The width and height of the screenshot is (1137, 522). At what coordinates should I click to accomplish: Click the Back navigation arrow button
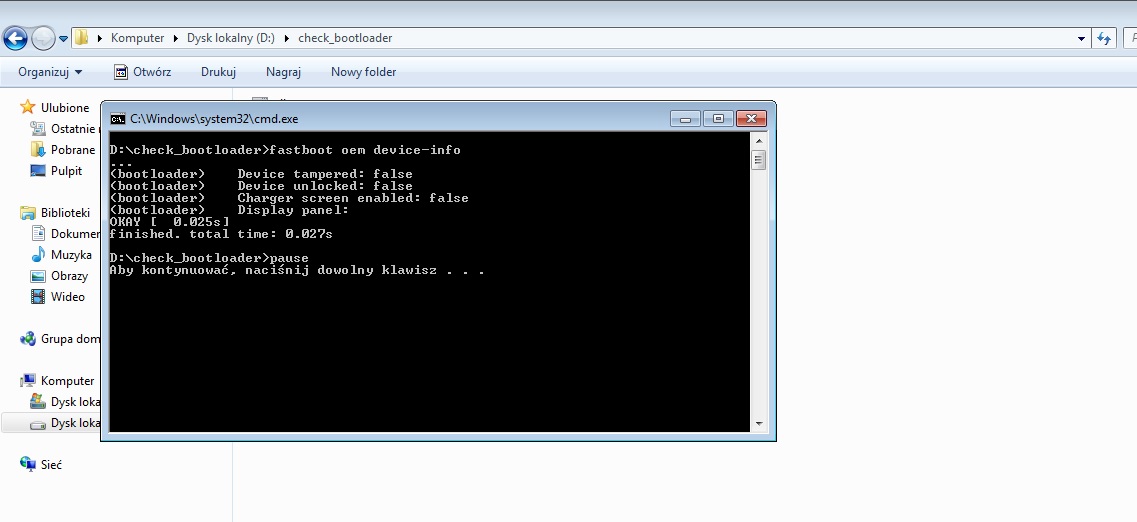coord(15,39)
